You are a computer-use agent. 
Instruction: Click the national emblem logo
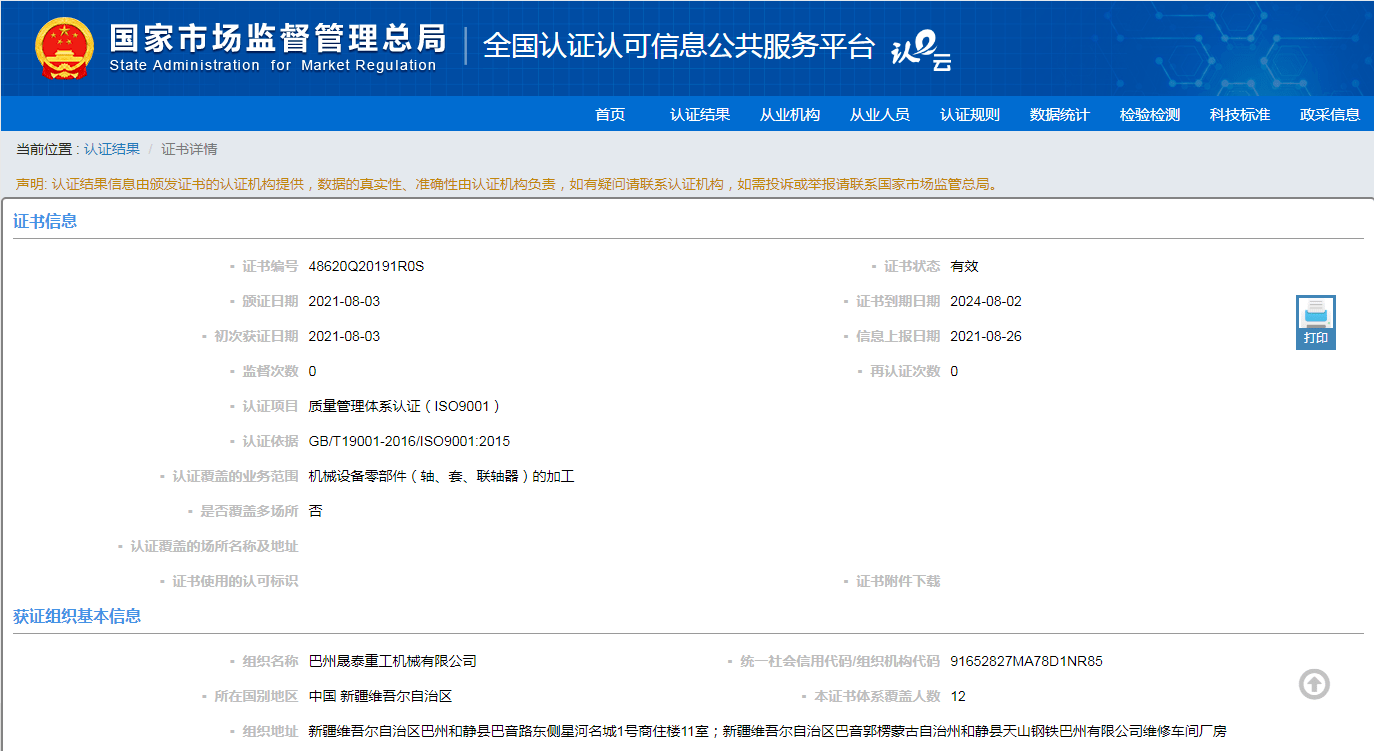[x=64, y=47]
